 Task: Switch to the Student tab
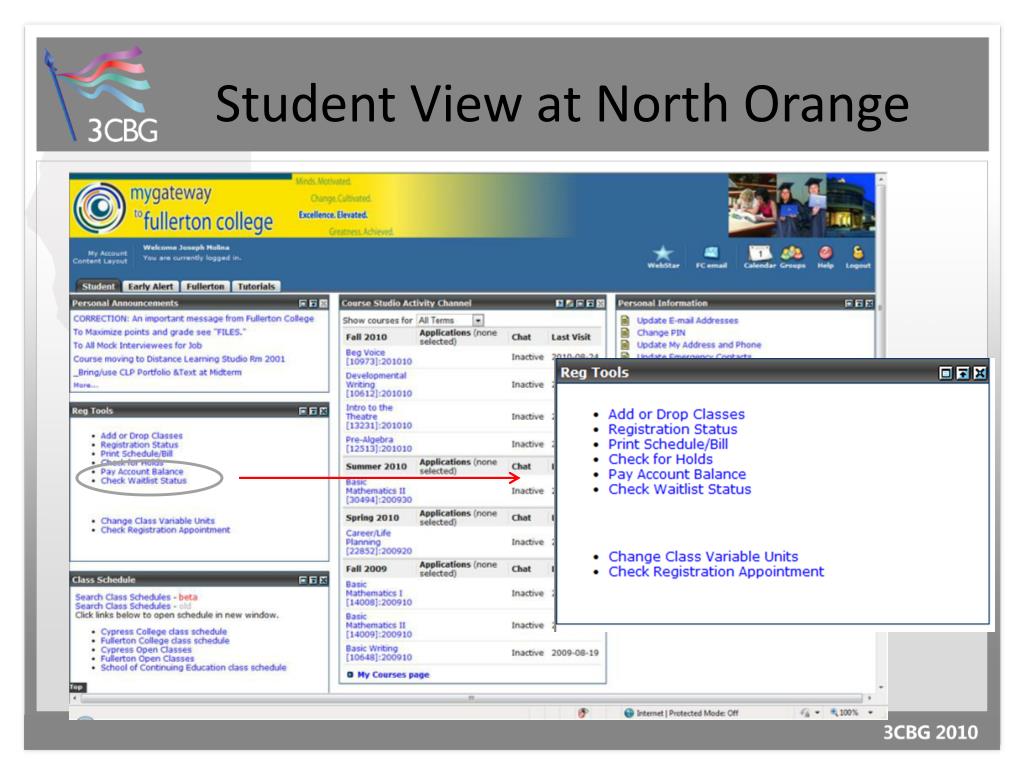coord(98,286)
